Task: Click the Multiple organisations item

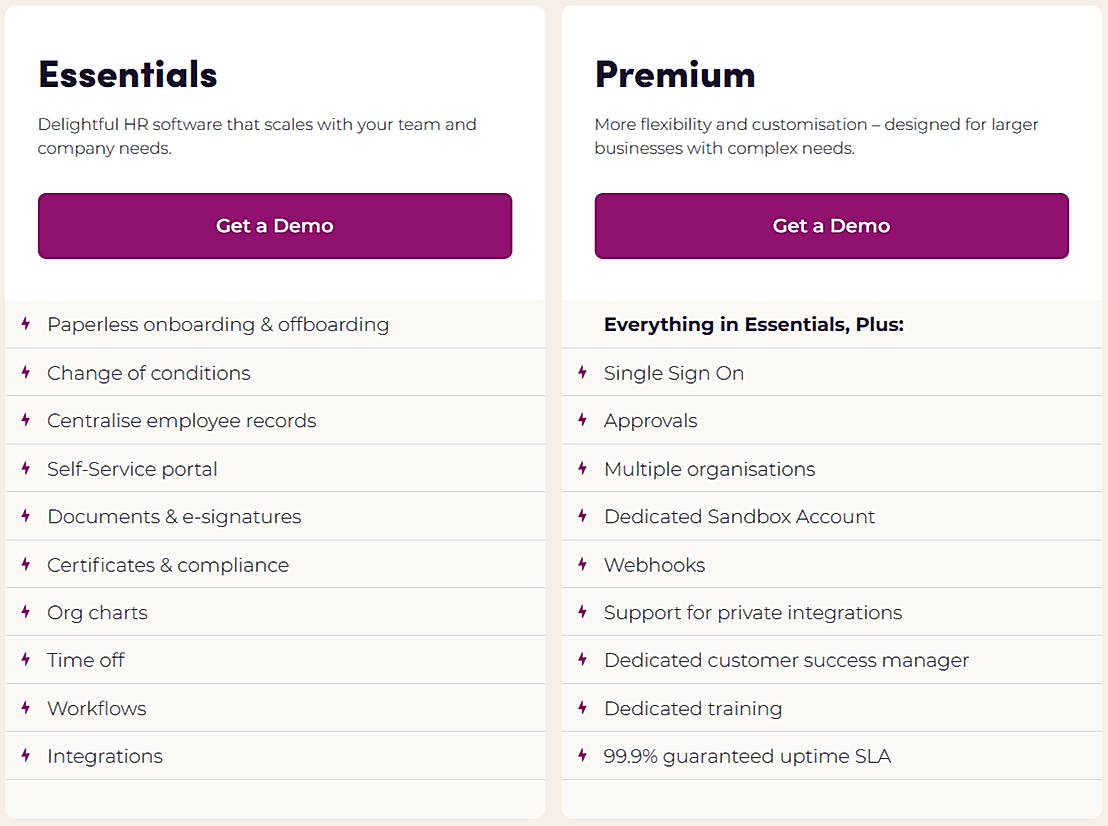Action: coord(709,469)
